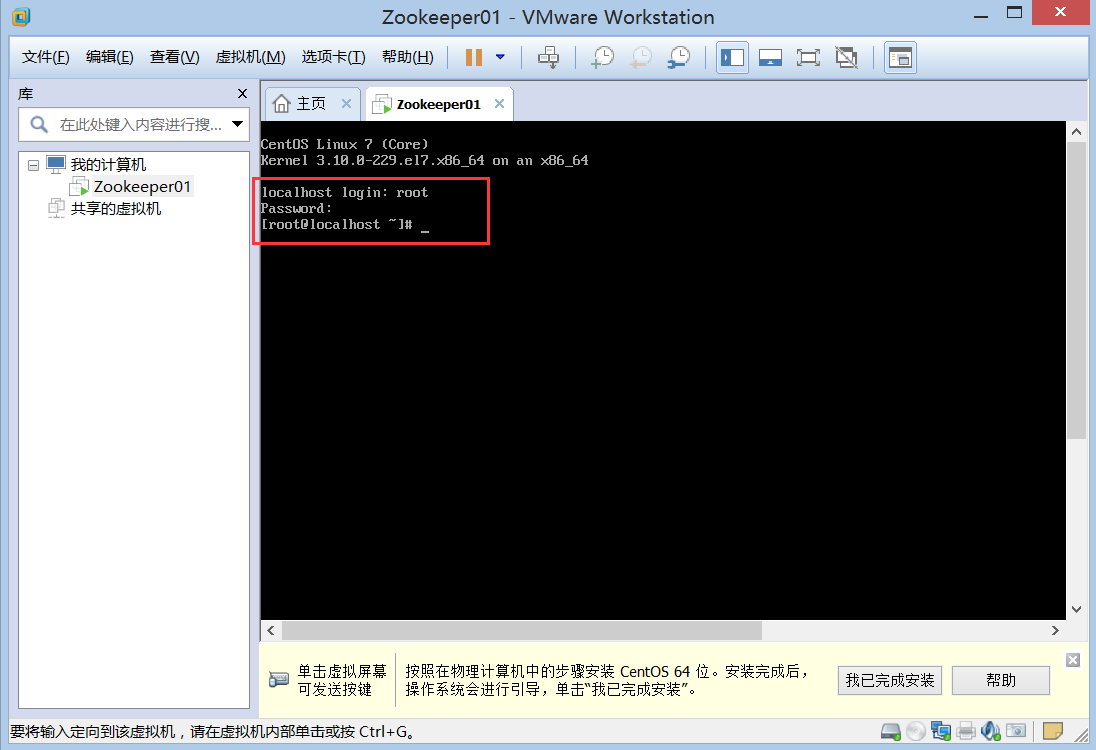Pause the virtual machine
Image resolution: width=1096 pixels, height=750 pixels.
tap(474, 57)
